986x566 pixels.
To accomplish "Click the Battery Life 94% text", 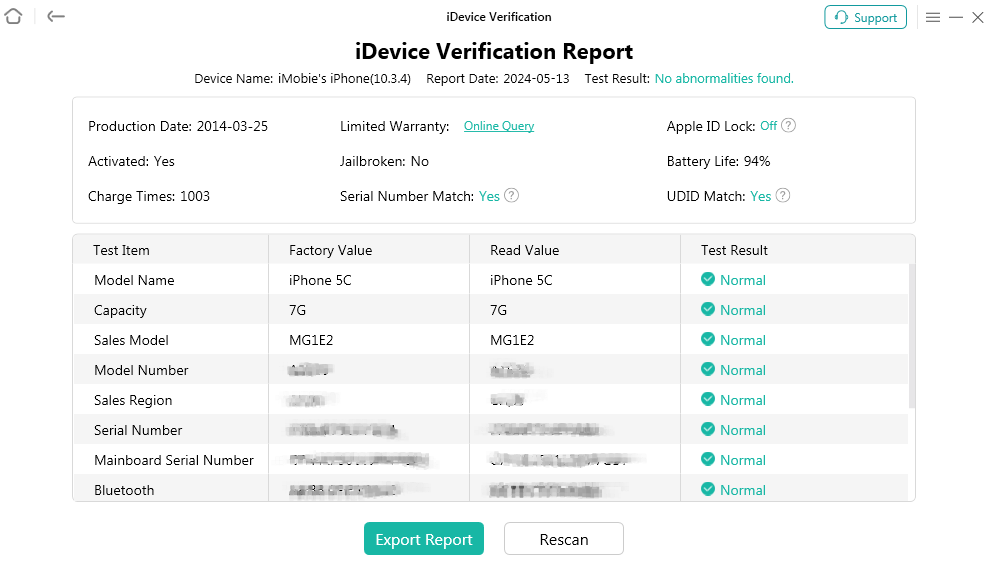I will 718,162.
